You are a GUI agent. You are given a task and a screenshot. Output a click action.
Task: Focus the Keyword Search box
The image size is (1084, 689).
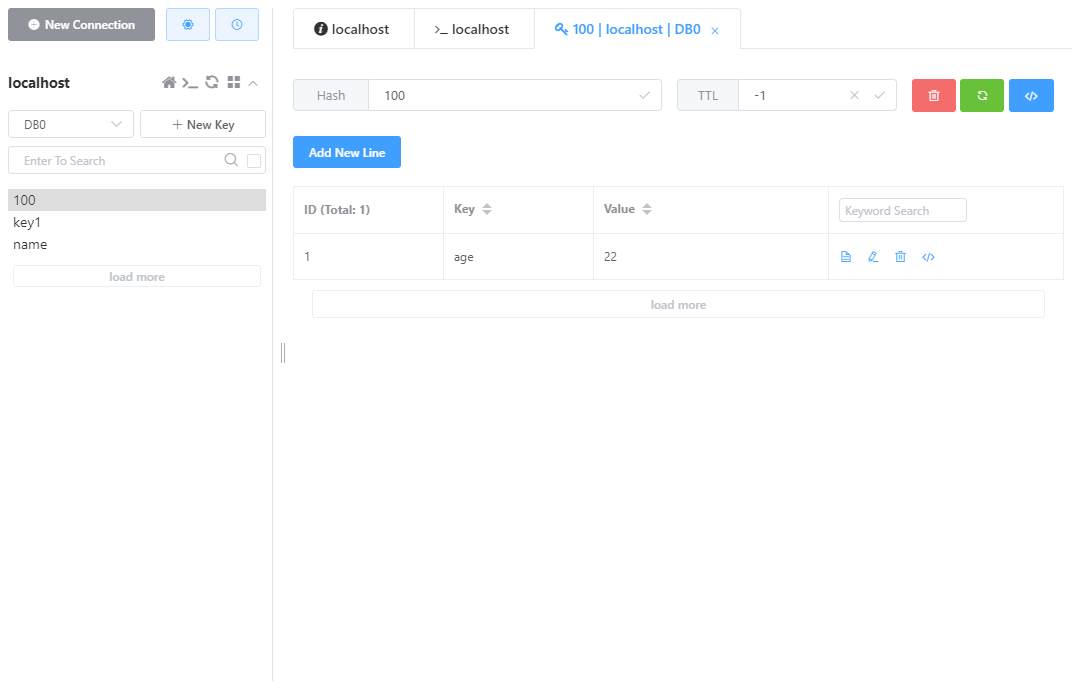pos(902,210)
